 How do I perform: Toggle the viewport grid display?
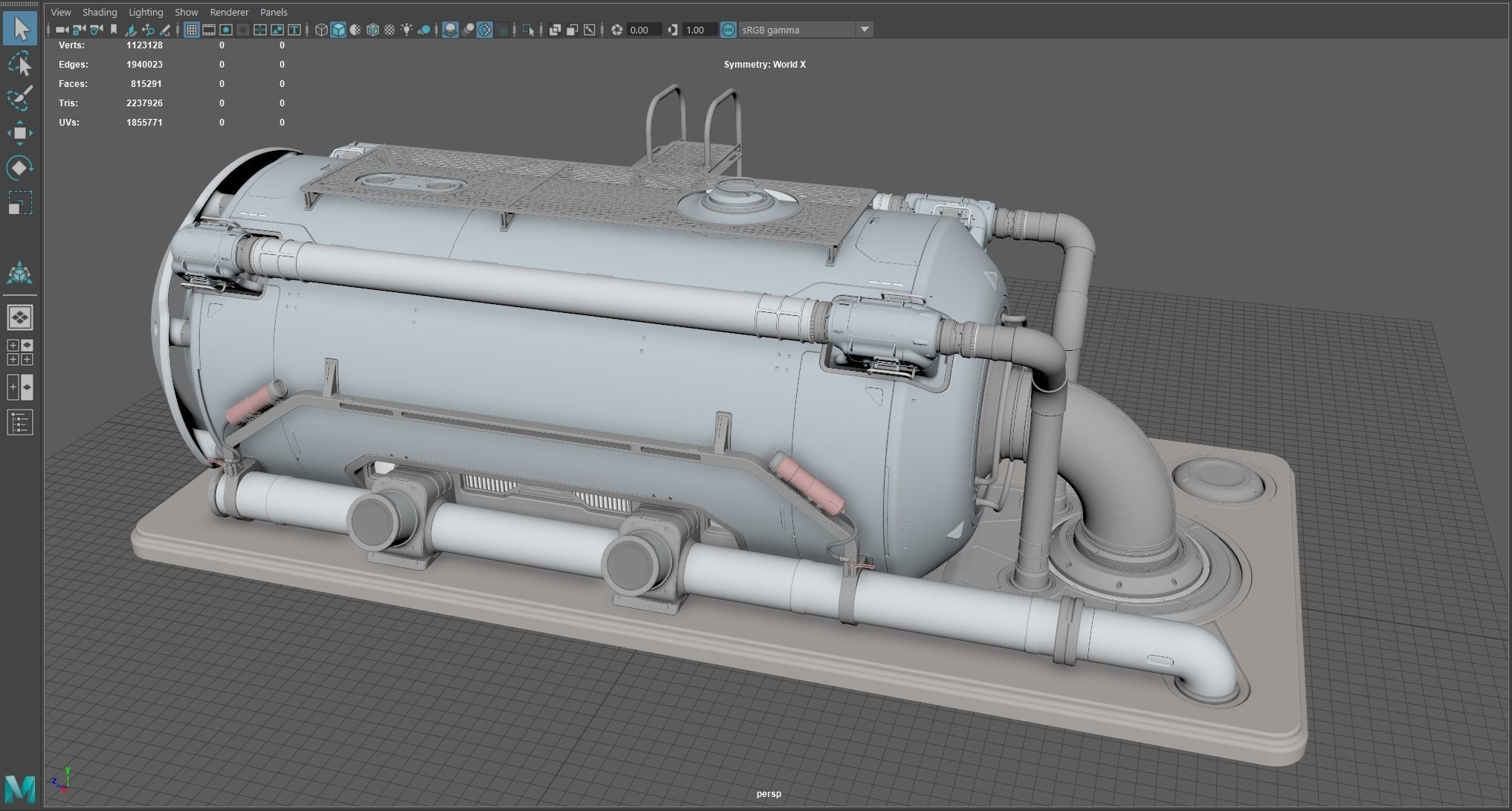191,30
